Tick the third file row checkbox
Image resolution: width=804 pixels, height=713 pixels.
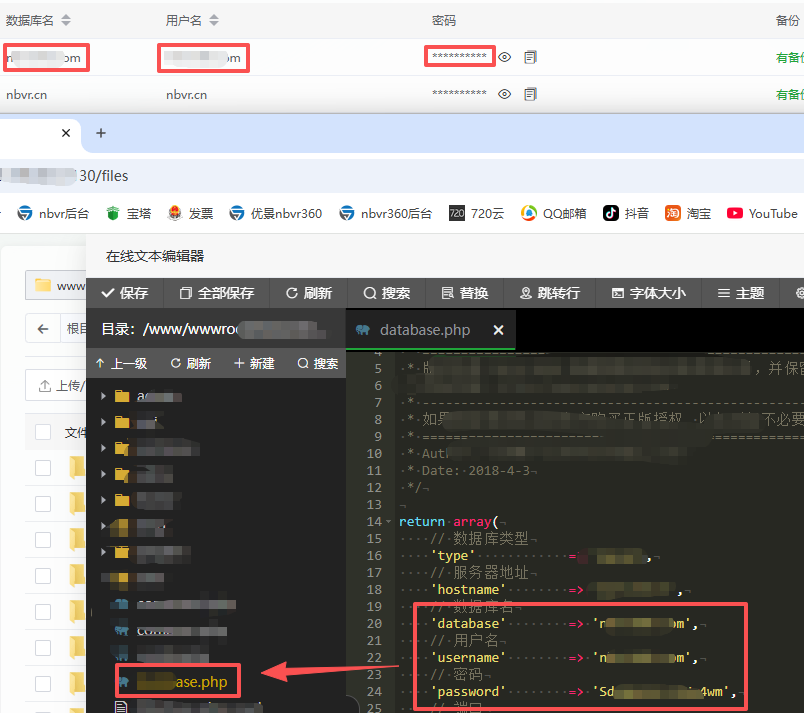coord(43,540)
